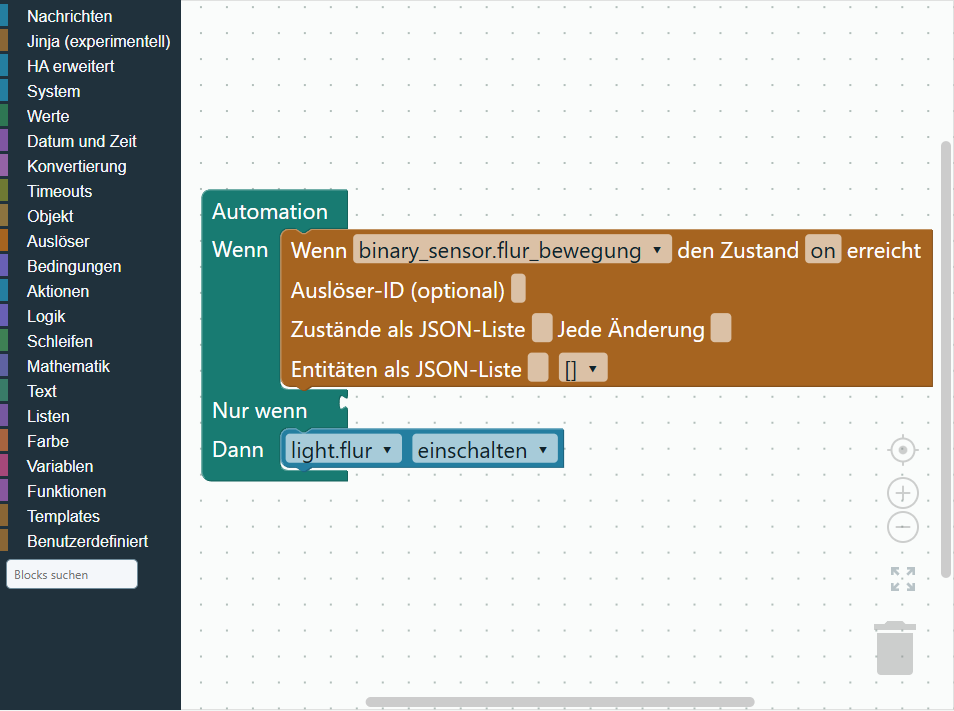Open the einschalten action dropdown
Screen dimensions: 954x711
[x=484, y=450]
